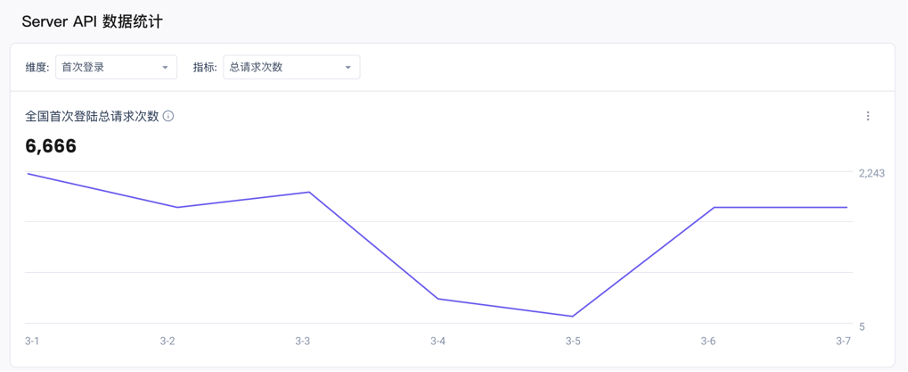Screen dimensions: 908x372
Task: Click the chart data point at 3-3
Action: 309,192
